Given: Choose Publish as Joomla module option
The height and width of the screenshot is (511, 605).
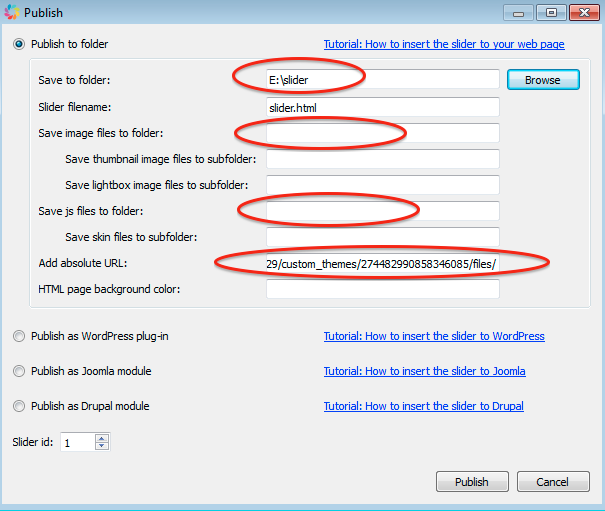Looking at the screenshot, I should 19,371.
